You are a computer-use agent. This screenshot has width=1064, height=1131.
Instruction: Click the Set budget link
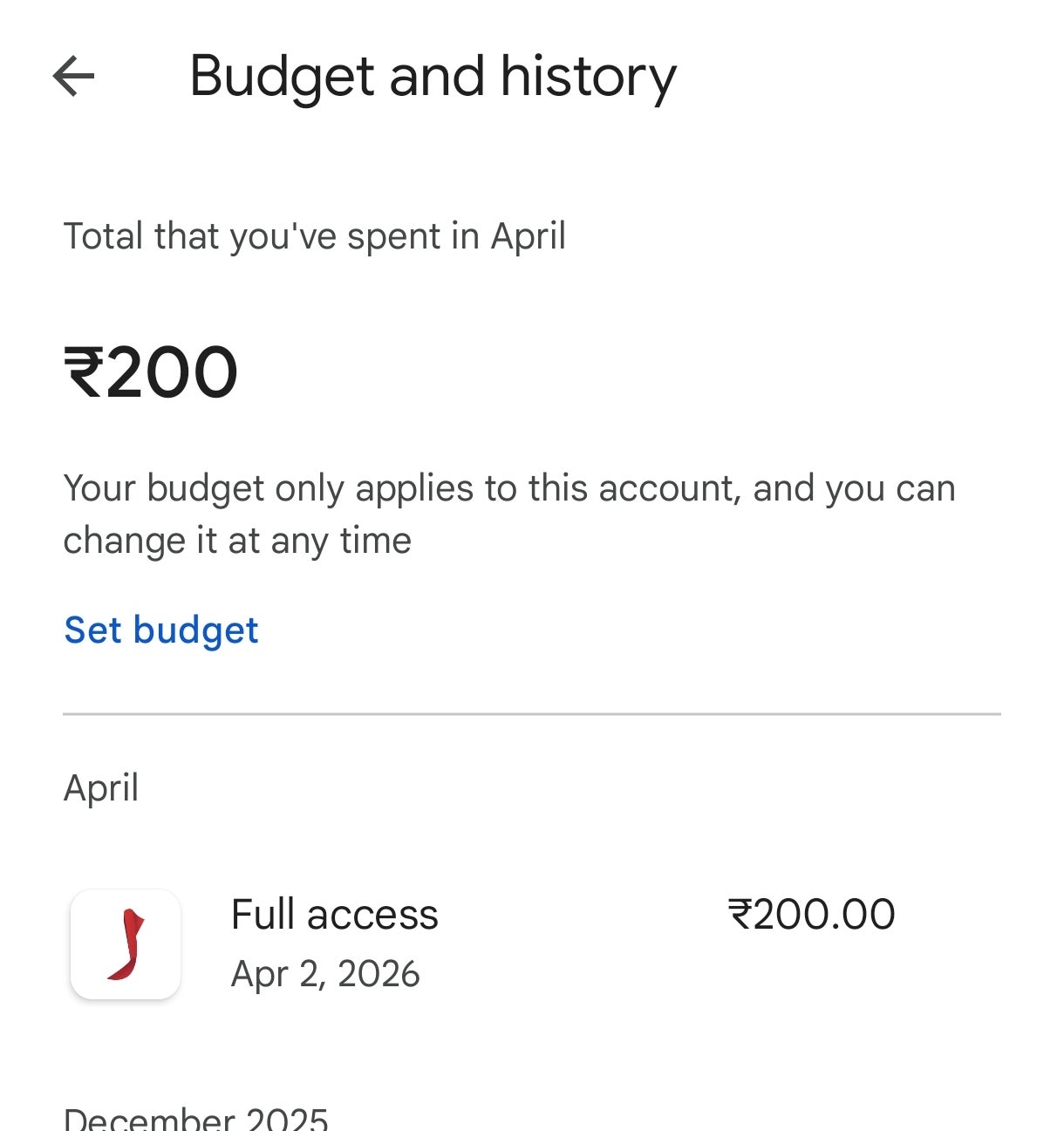(x=161, y=630)
